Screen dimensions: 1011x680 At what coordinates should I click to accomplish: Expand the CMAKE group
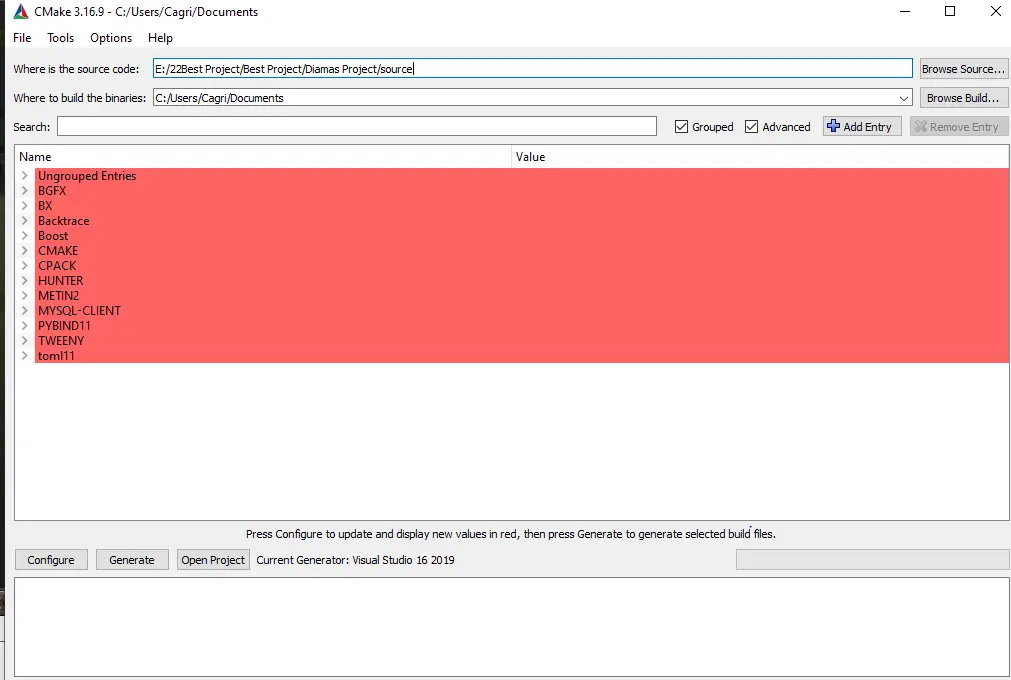[x=25, y=251]
